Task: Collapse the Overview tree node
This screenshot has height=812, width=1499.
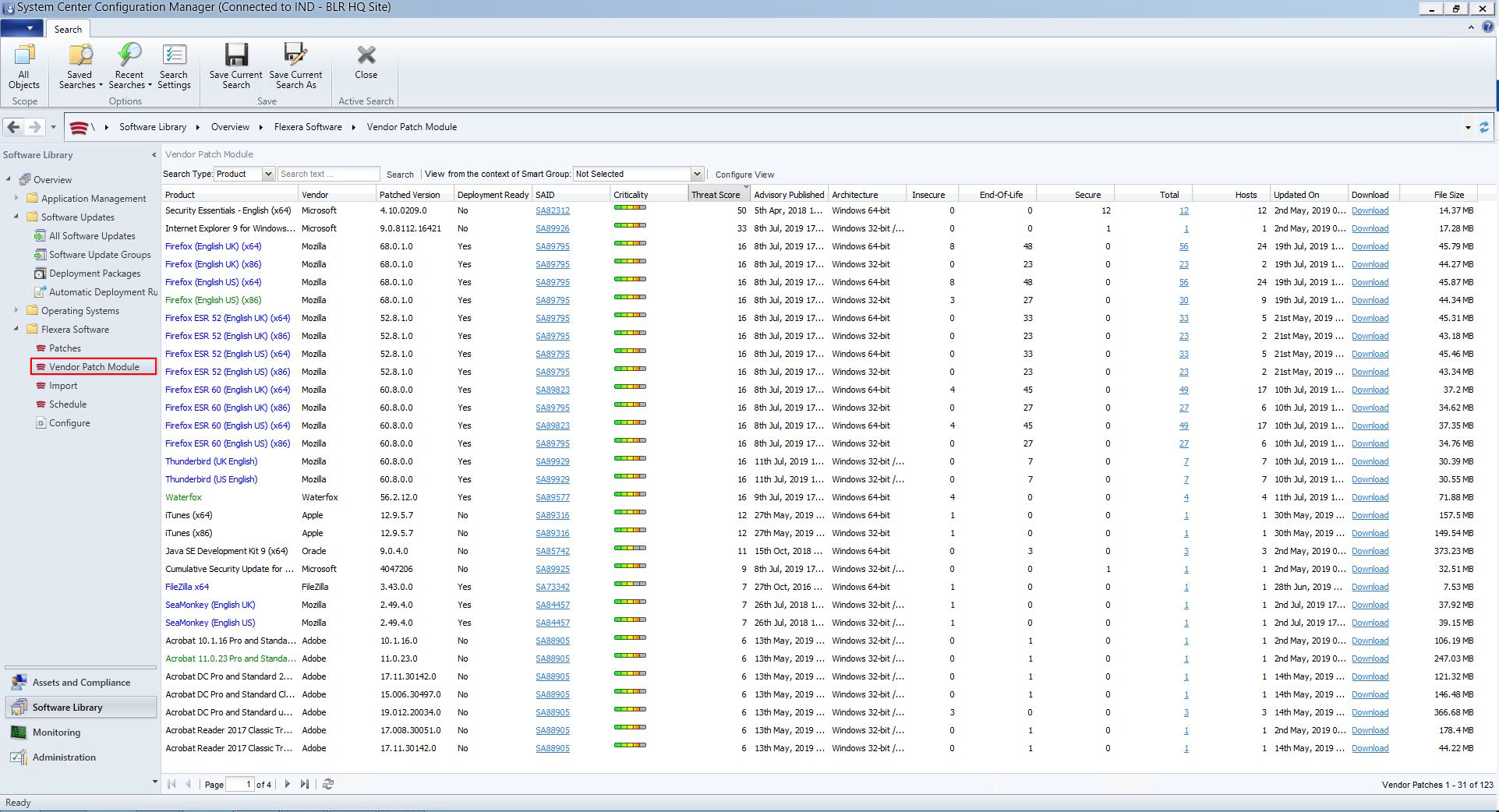Action: [9, 179]
